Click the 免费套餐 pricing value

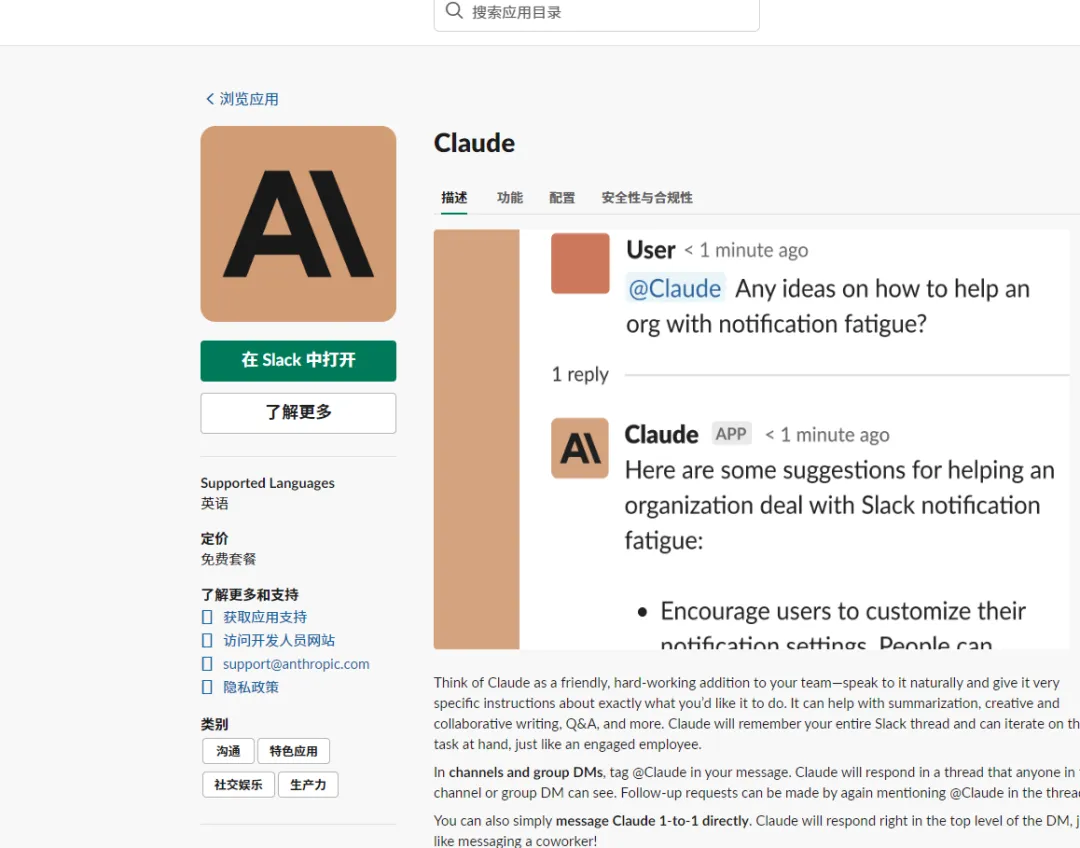pos(228,559)
